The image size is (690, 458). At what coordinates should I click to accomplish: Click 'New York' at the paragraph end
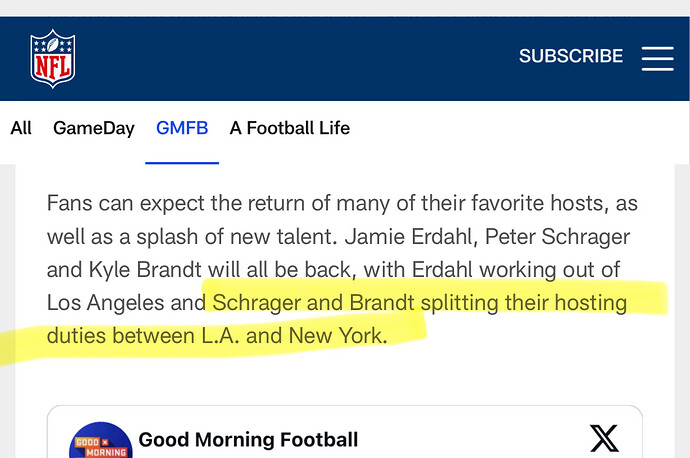[335, 335]
